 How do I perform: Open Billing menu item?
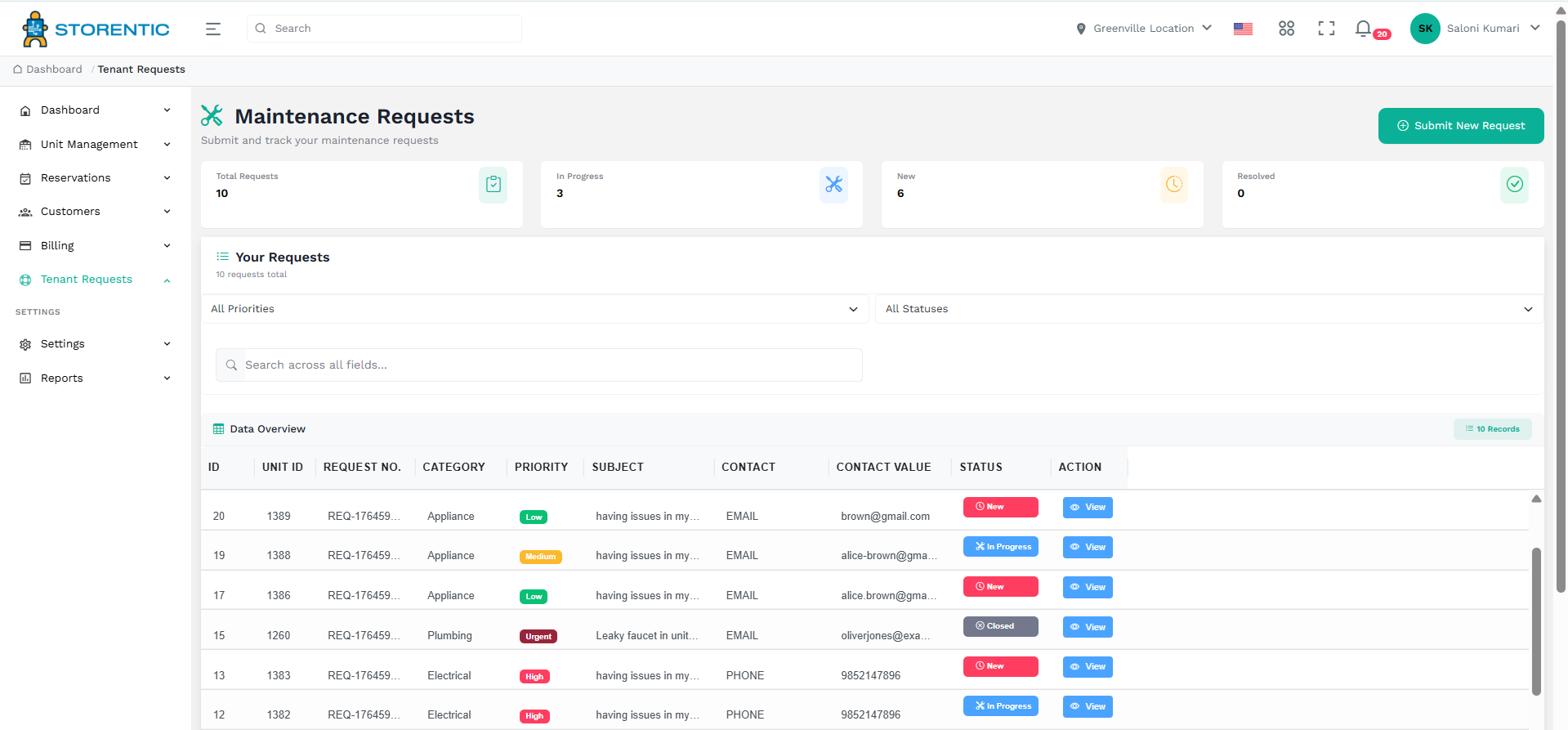pyautogui.click(x=96, y=246)
